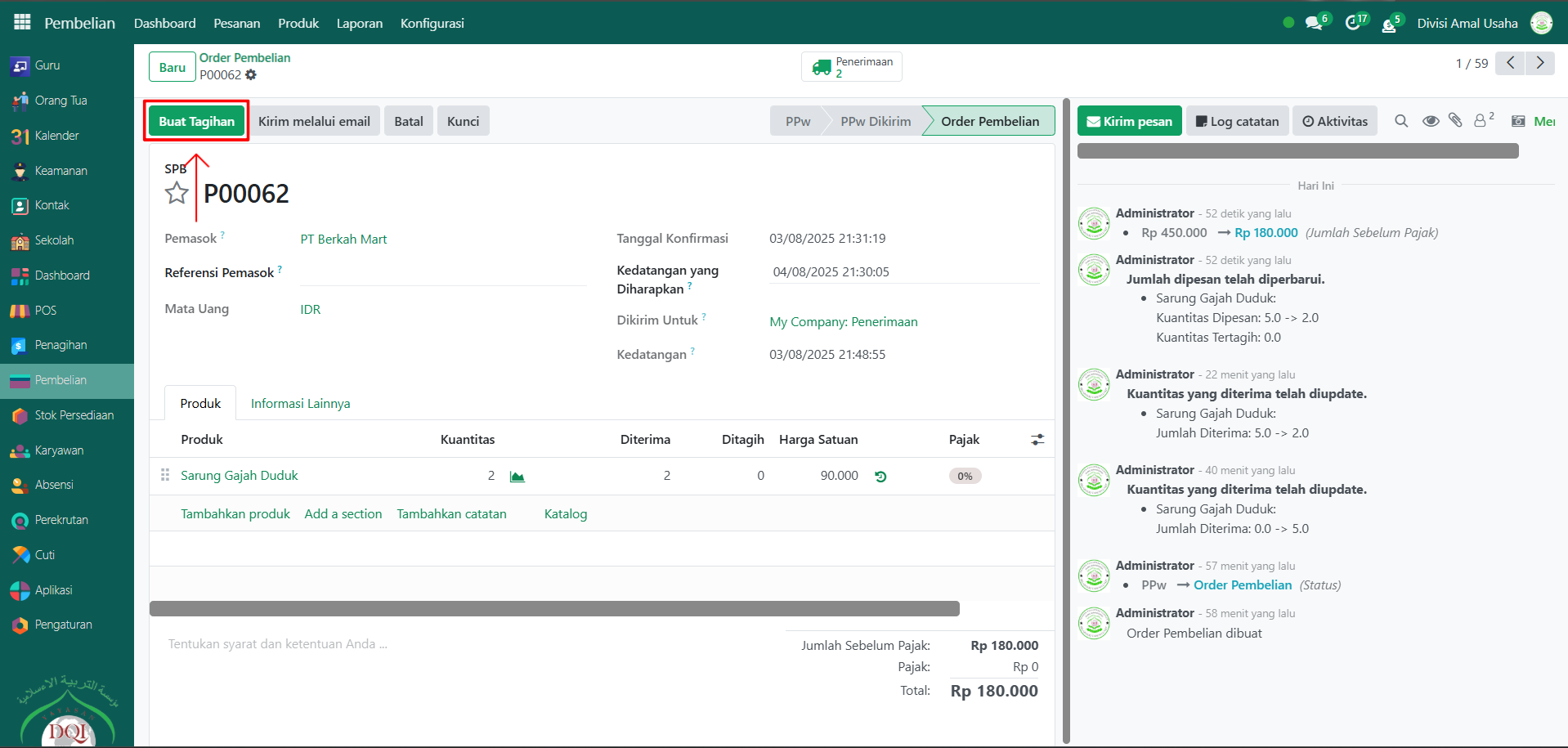Open the apps grid menu icon
1568x748 pixels.
(x=22, y=22)
